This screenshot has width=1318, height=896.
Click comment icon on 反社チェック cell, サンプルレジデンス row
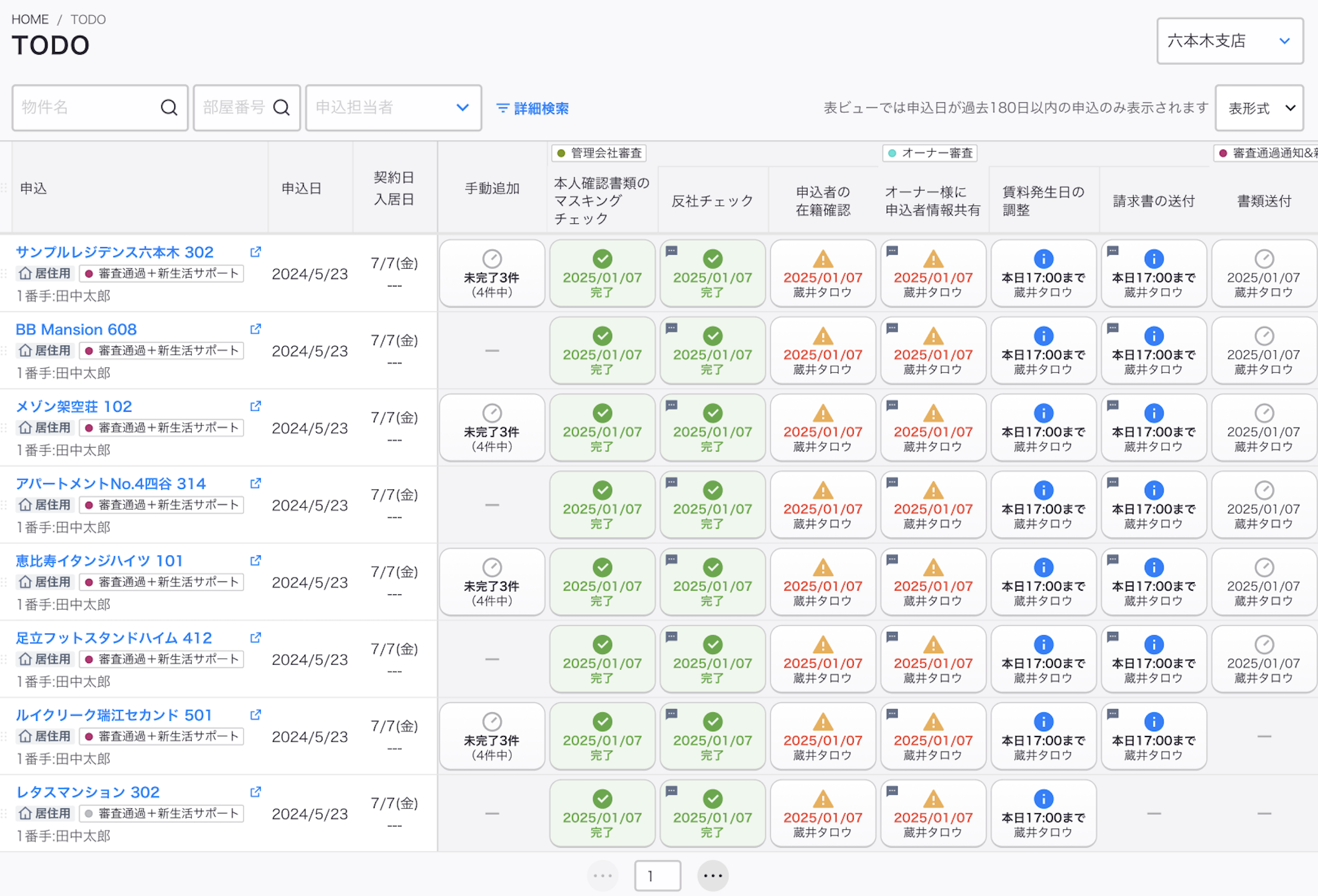click(x=672, y=251)
